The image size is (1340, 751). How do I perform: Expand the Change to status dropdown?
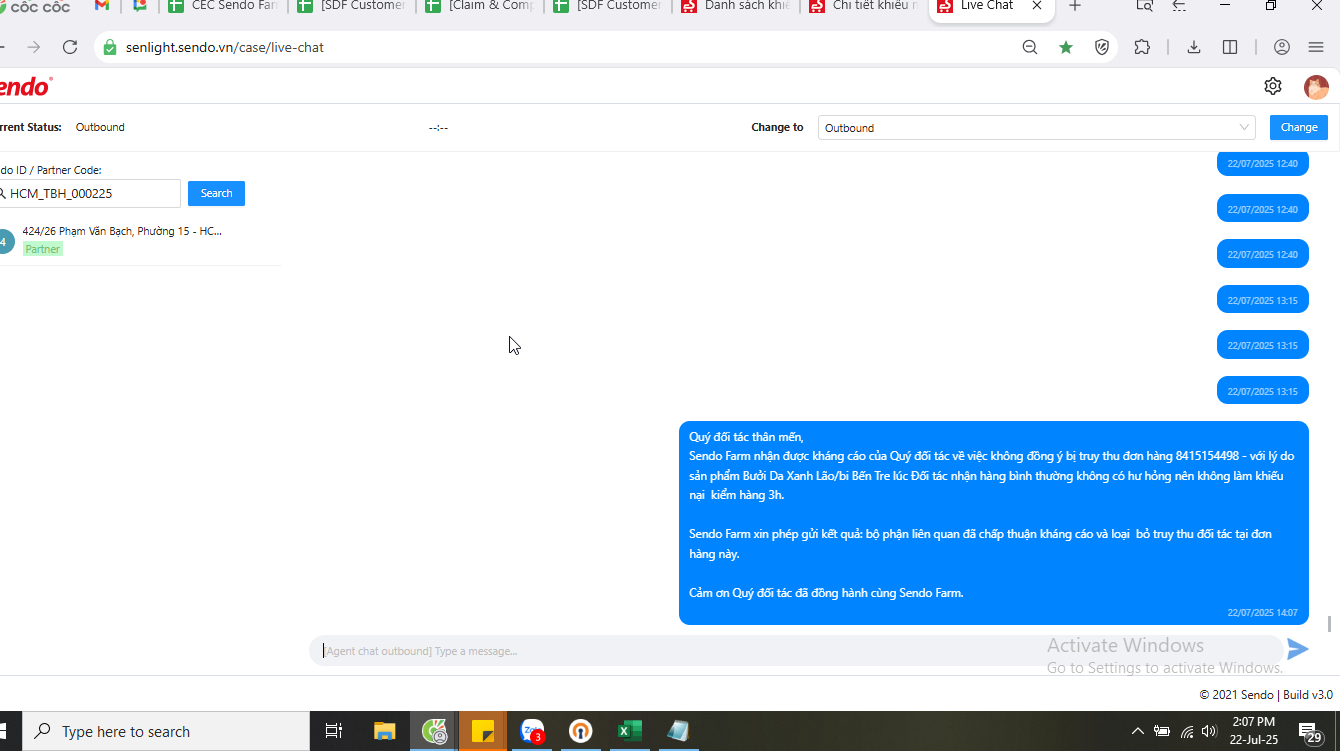[x=1036, y=128]
